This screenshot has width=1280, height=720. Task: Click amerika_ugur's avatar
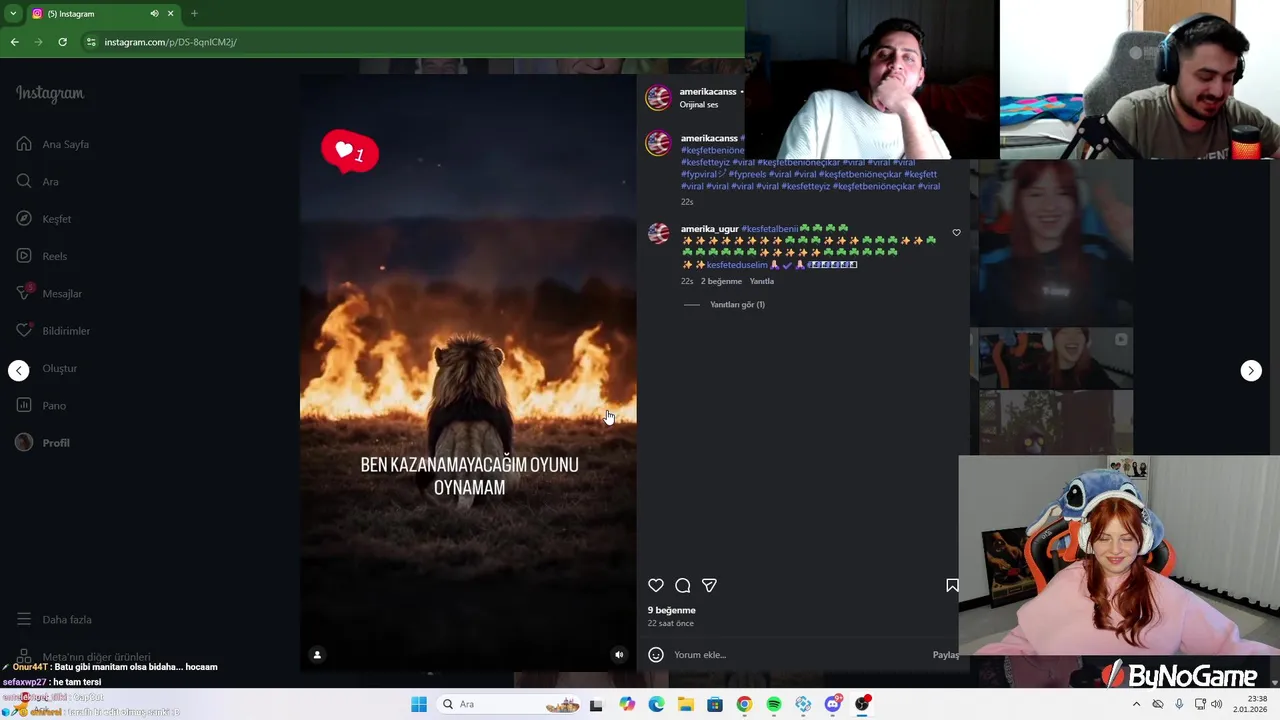tap(658, 233)
